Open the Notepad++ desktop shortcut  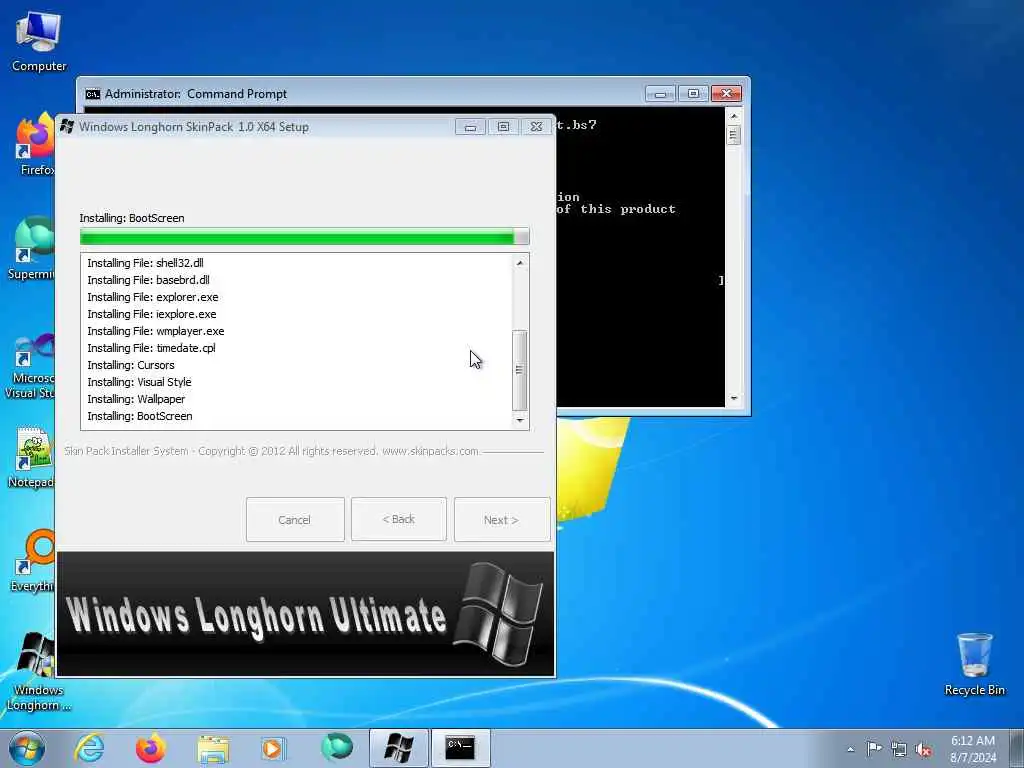[x=31, y=458]
